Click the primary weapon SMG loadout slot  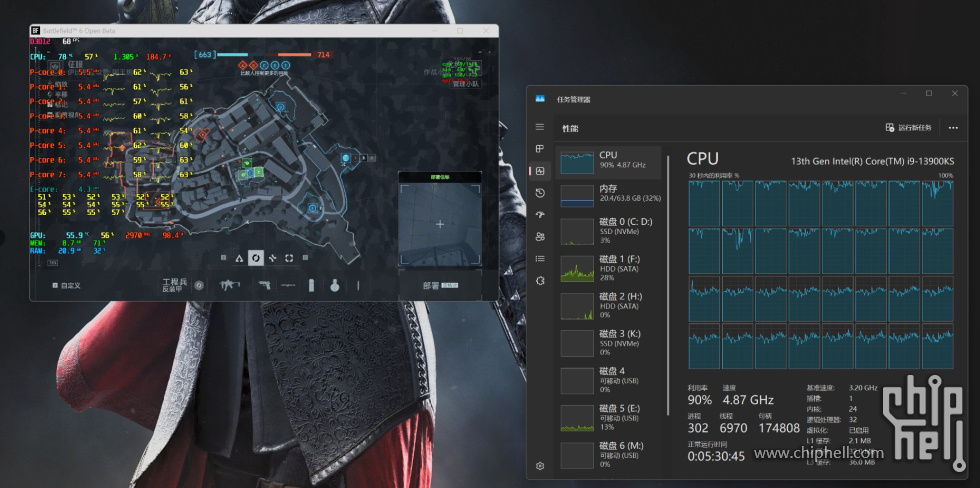[229, 286]
